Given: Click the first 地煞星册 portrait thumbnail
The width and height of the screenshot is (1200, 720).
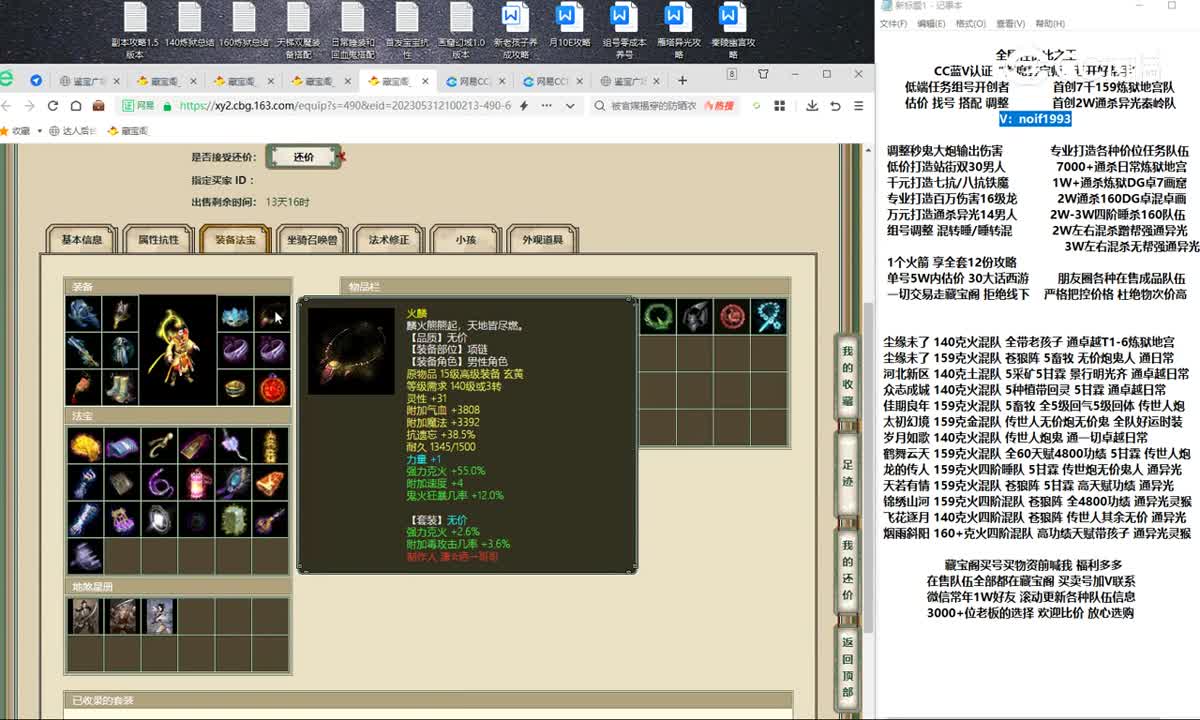Looking at the screenshot, I should (86, 615).
